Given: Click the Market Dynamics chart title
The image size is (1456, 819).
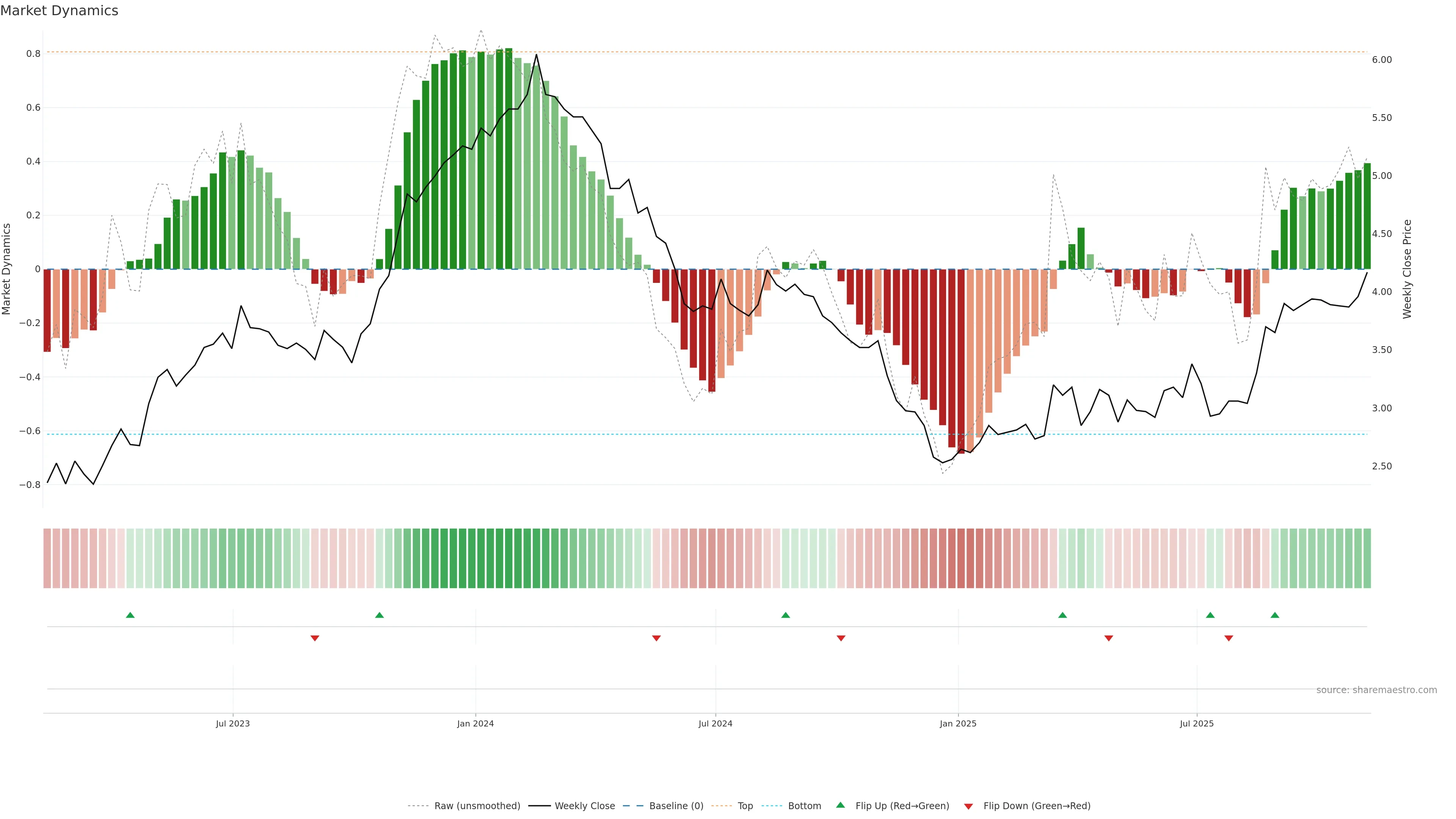Looking at the screenshot, I should 60,11.
